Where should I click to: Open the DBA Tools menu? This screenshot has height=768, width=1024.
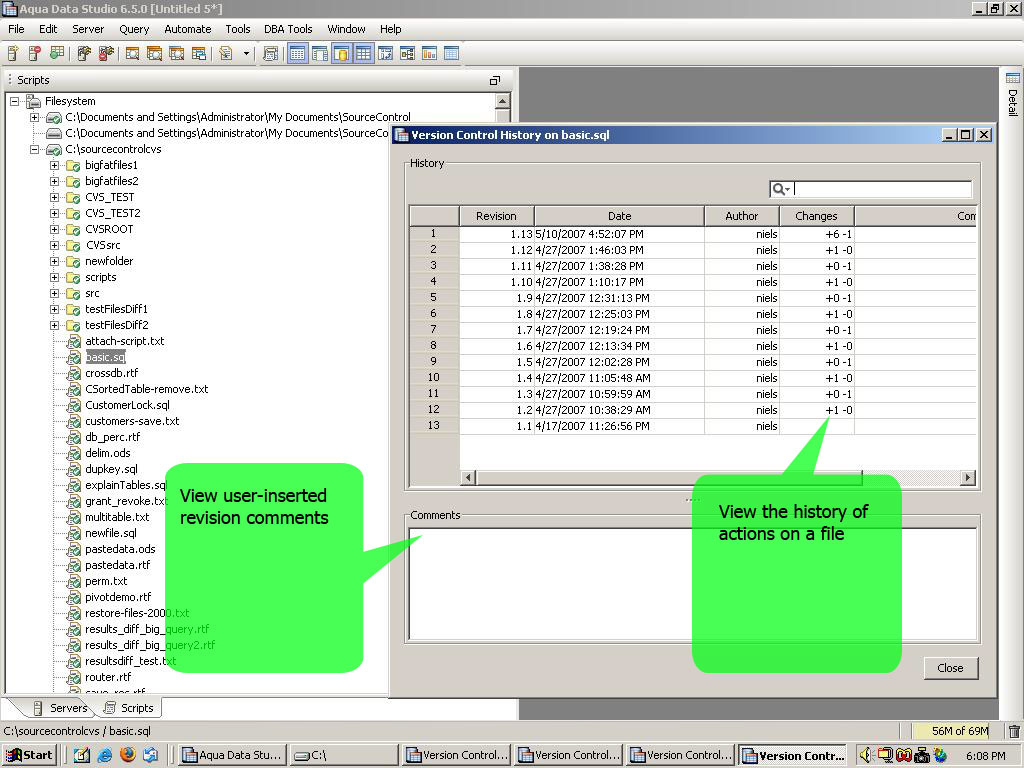288,29
